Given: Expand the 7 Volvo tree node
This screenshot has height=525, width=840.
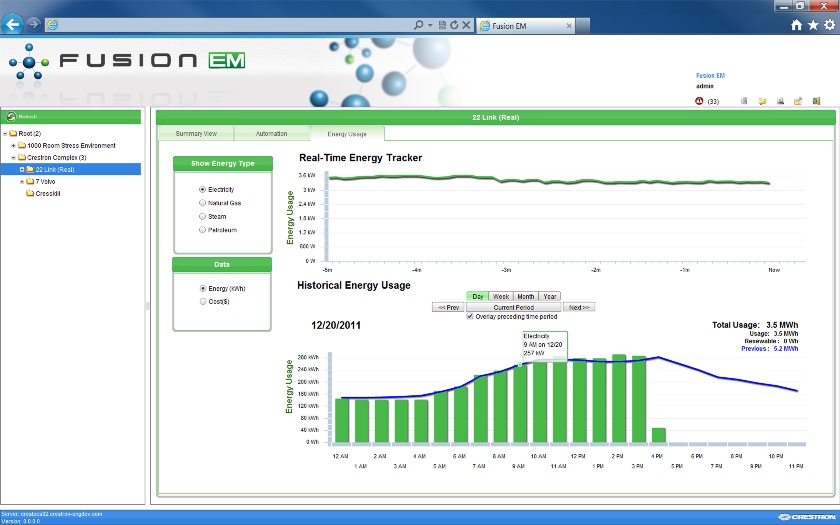Looking at the screenshot, I should tap(22, 182).
